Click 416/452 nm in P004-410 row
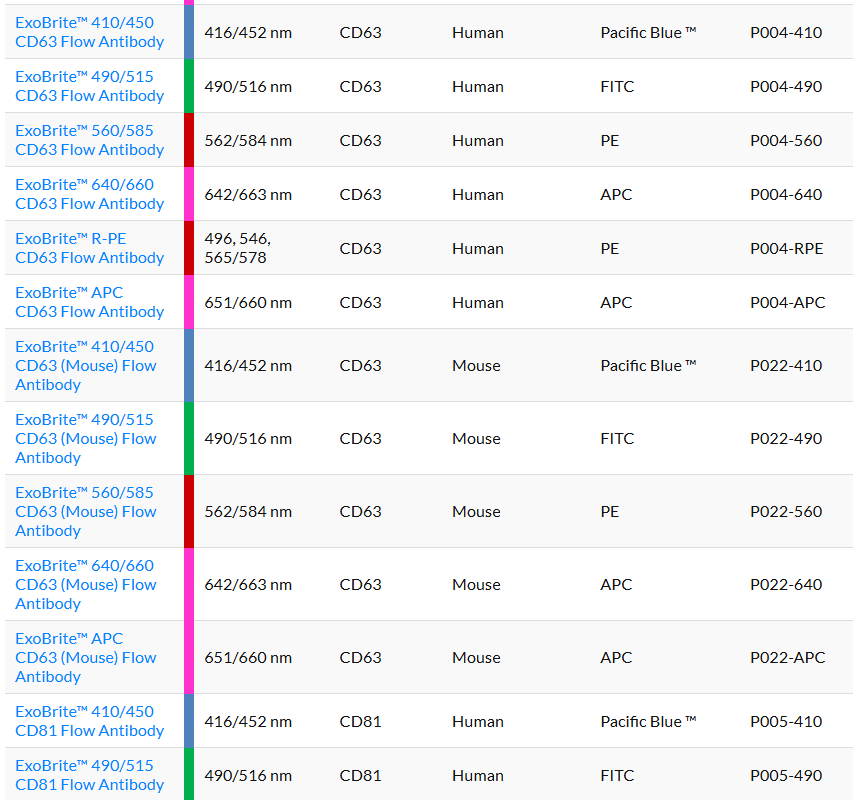 point(248,33)
